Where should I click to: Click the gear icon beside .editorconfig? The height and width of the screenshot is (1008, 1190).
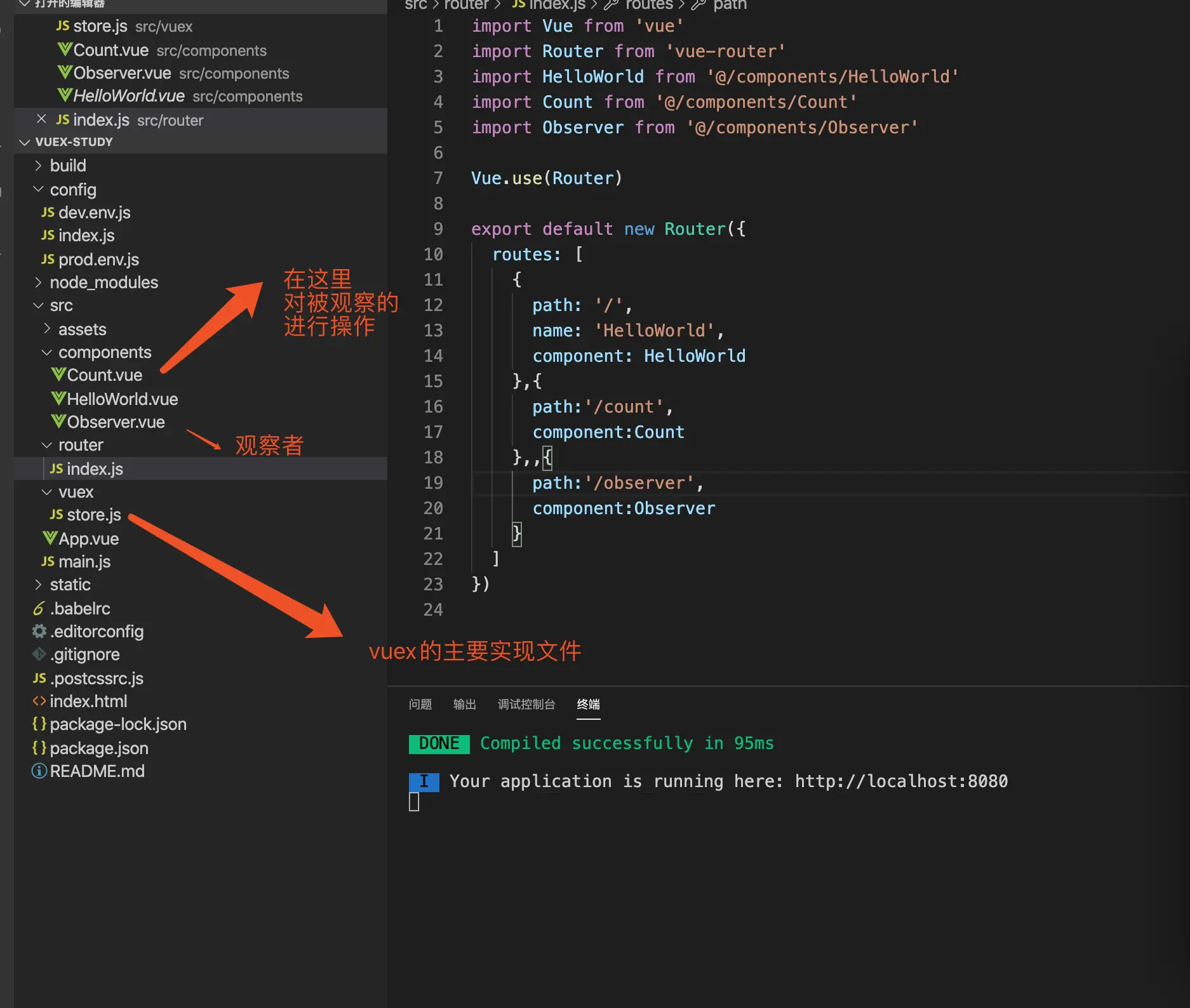pos(39,631)
